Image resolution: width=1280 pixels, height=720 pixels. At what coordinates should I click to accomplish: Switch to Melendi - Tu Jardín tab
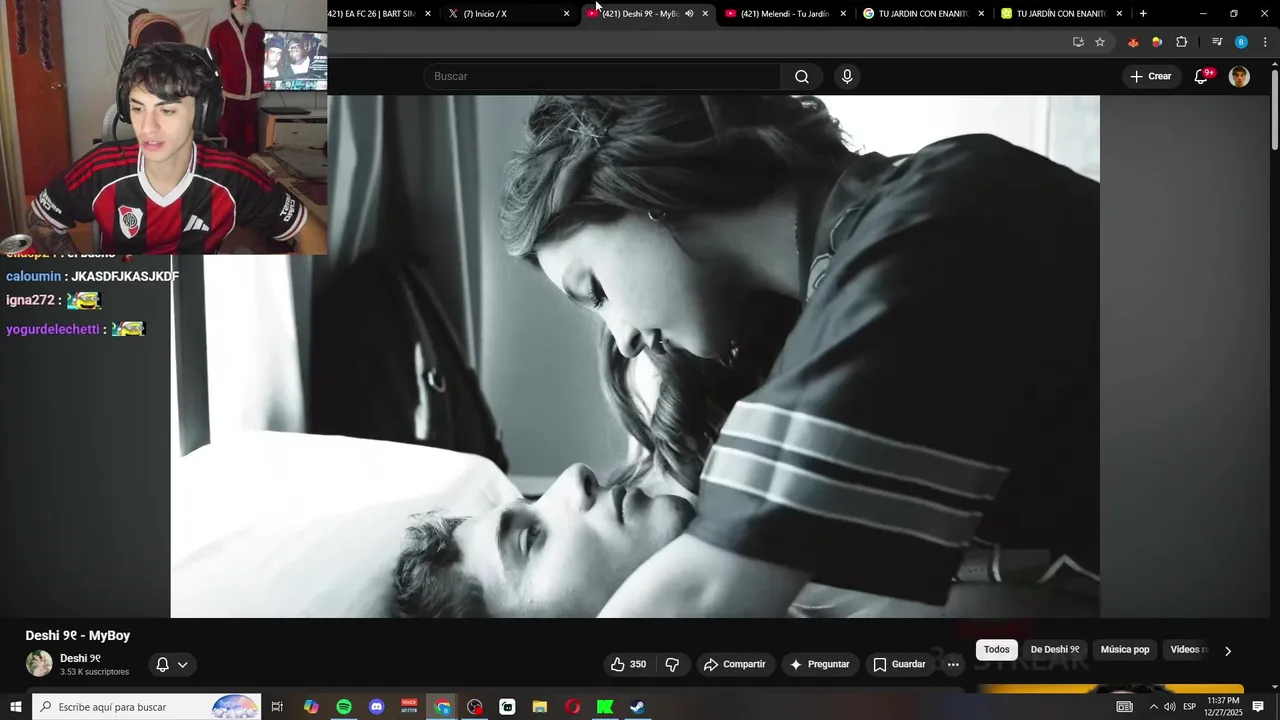(785, 14)
